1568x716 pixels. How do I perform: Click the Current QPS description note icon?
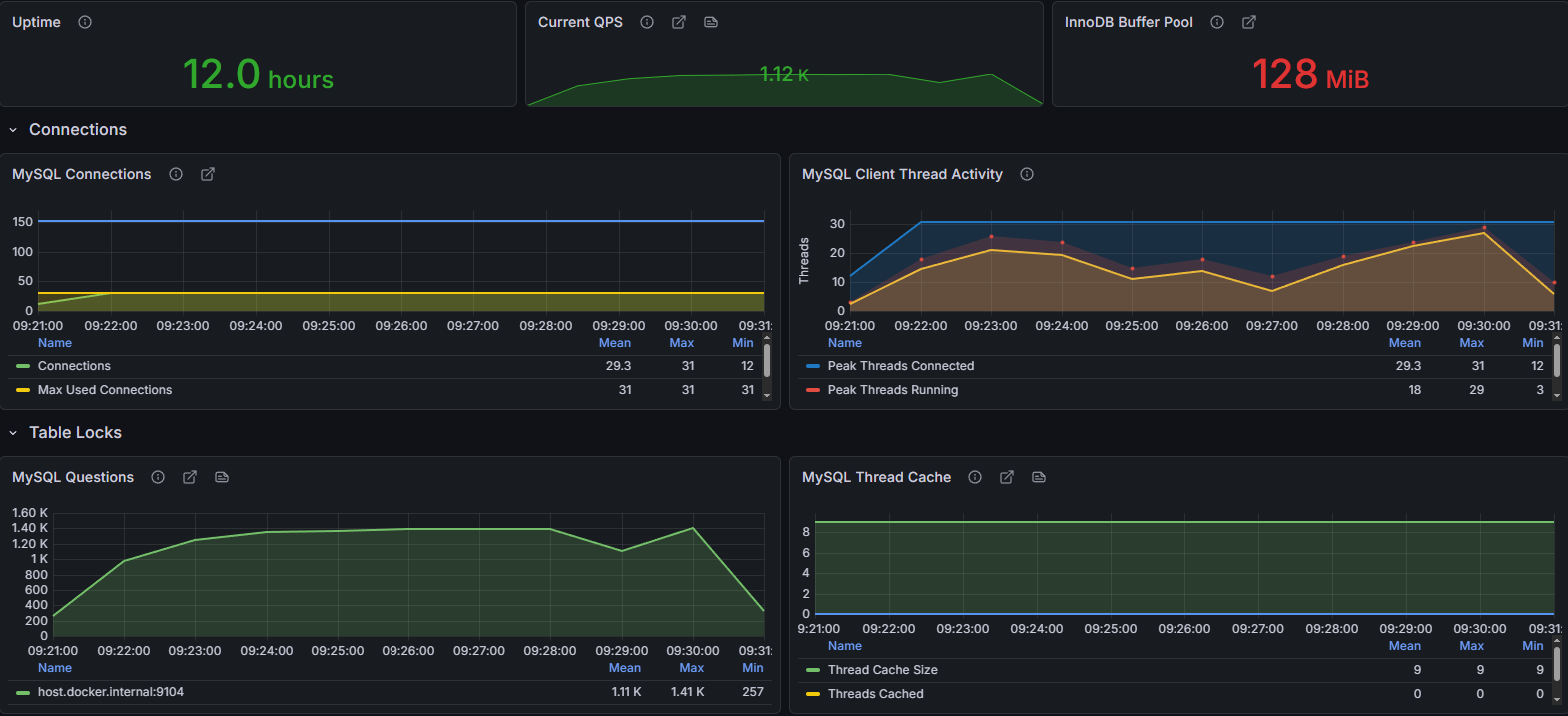(x=711, y=22)
